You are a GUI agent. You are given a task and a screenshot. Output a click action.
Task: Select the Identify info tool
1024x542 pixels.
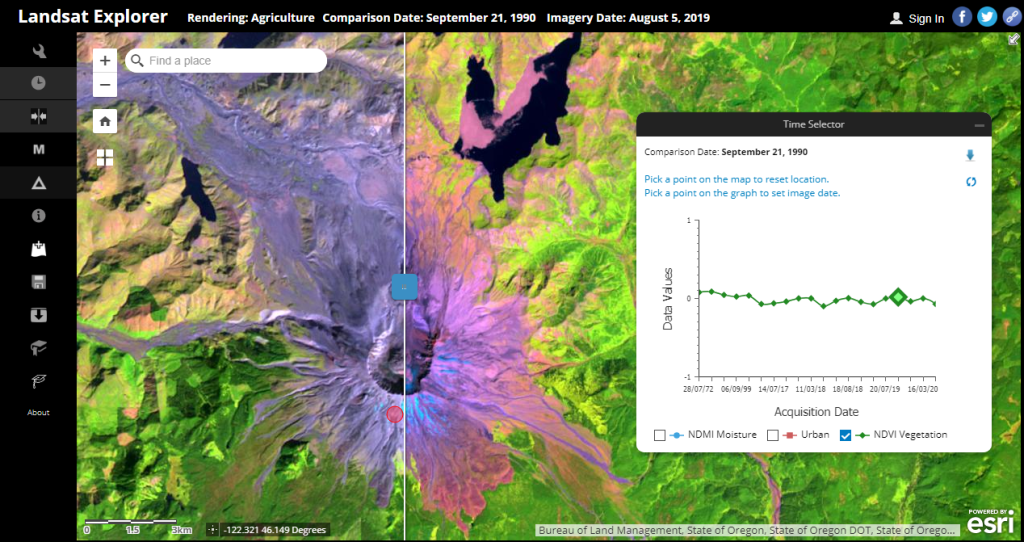click(x=39, y=215)
